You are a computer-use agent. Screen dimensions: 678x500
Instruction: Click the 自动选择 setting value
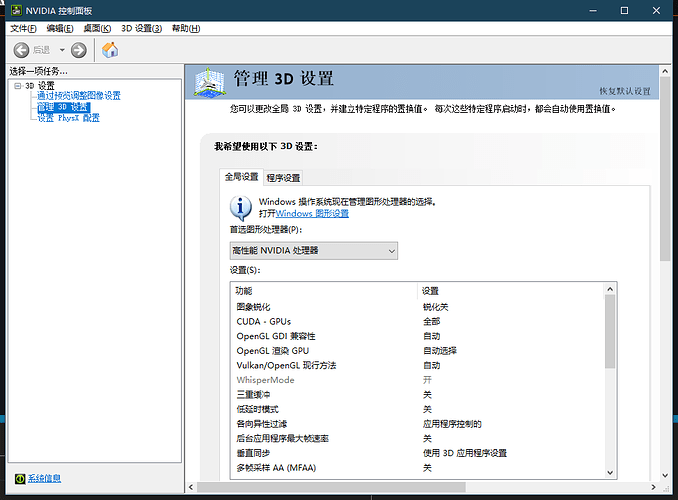point(440,351)
